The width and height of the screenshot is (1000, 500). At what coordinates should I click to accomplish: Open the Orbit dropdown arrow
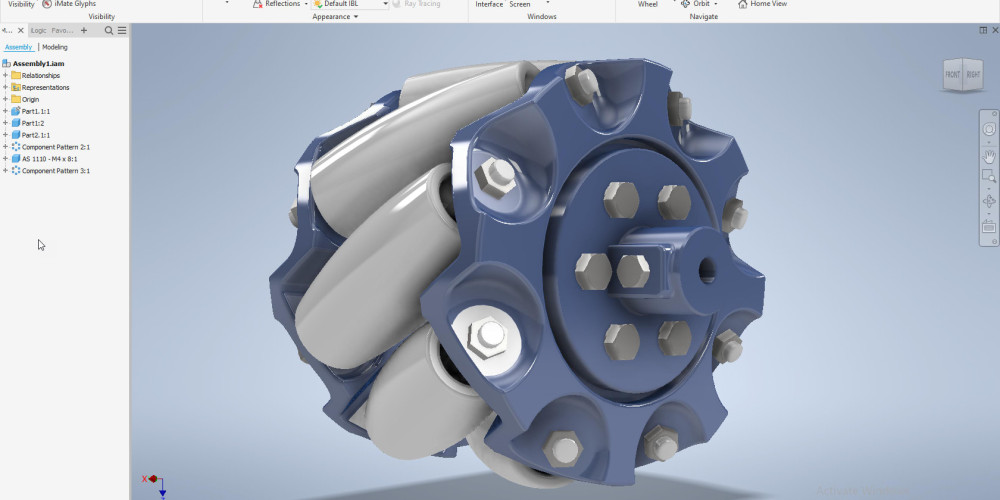(x=716, y=4)
